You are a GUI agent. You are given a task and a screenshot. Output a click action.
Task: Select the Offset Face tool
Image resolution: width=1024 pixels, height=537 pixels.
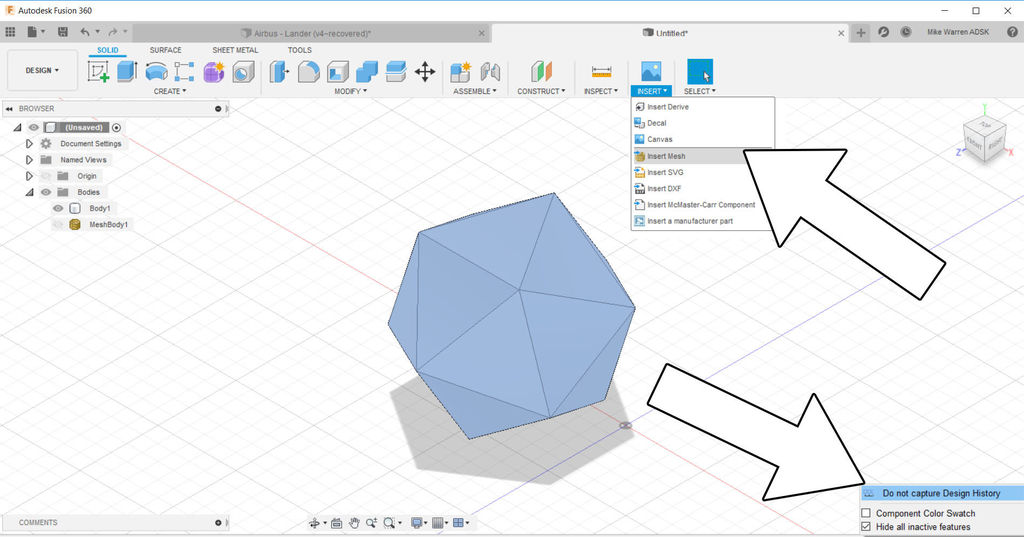396,71
